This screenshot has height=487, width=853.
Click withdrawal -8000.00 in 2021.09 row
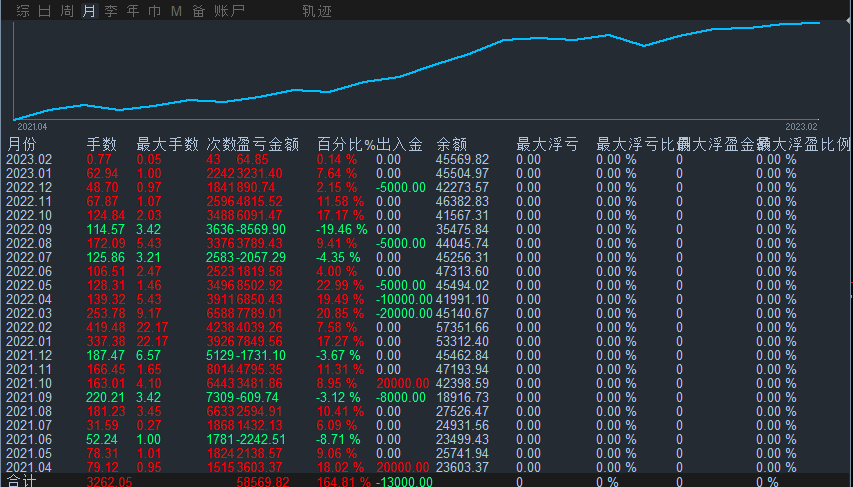[x=401, y=398]
